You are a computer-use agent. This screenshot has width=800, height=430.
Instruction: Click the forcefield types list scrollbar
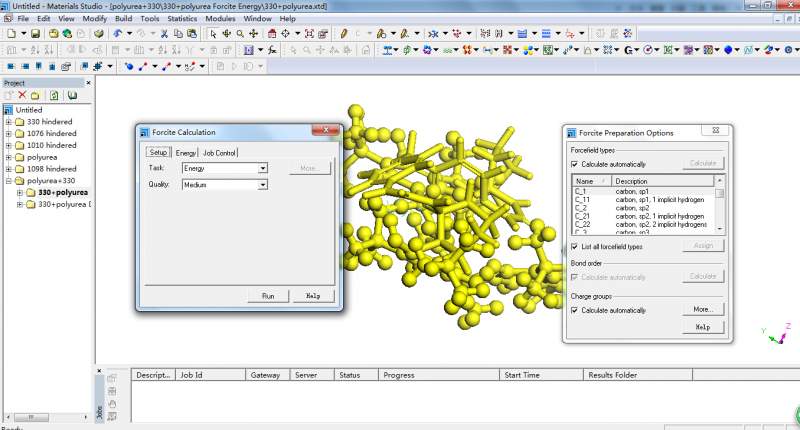pos(719,204)
